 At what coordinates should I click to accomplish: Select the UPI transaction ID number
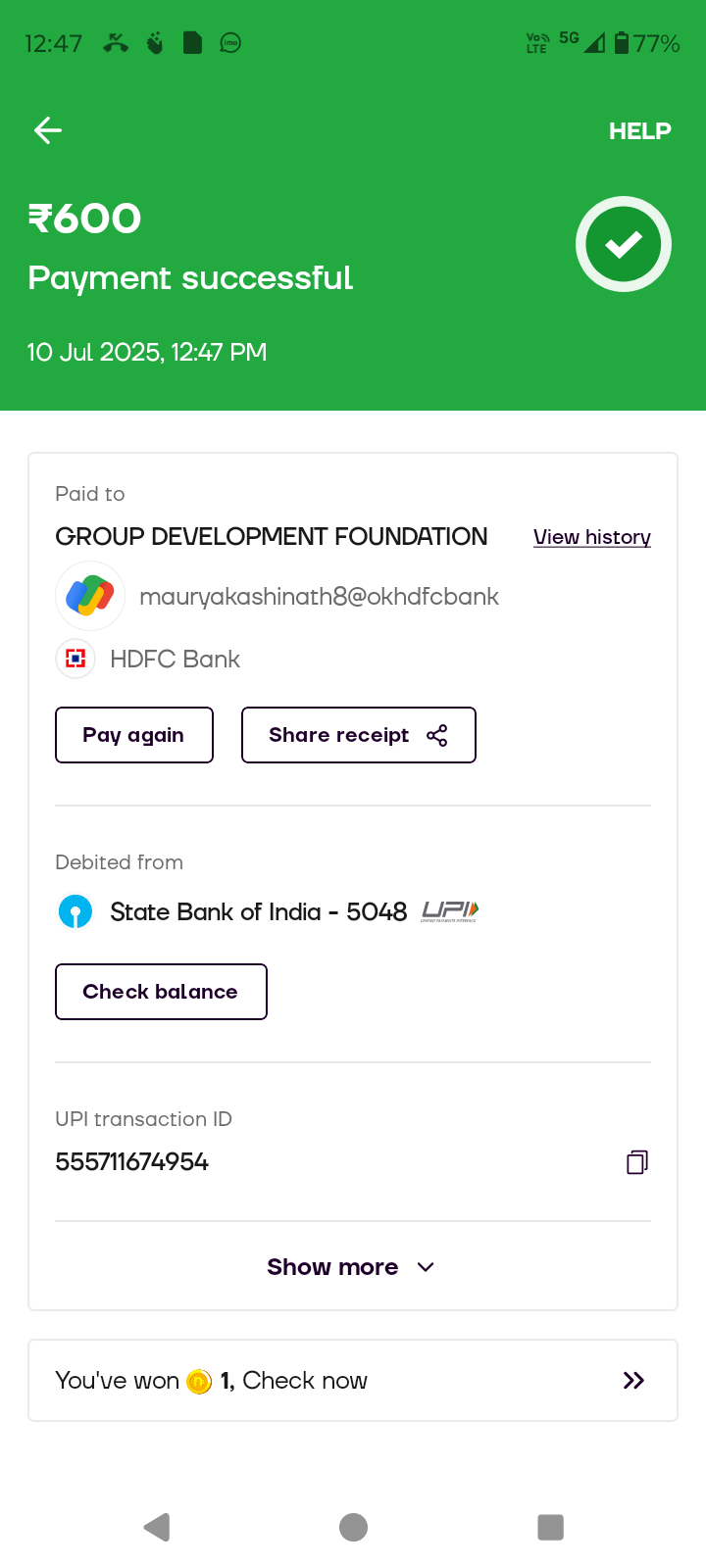click(x=132, y=1162)
